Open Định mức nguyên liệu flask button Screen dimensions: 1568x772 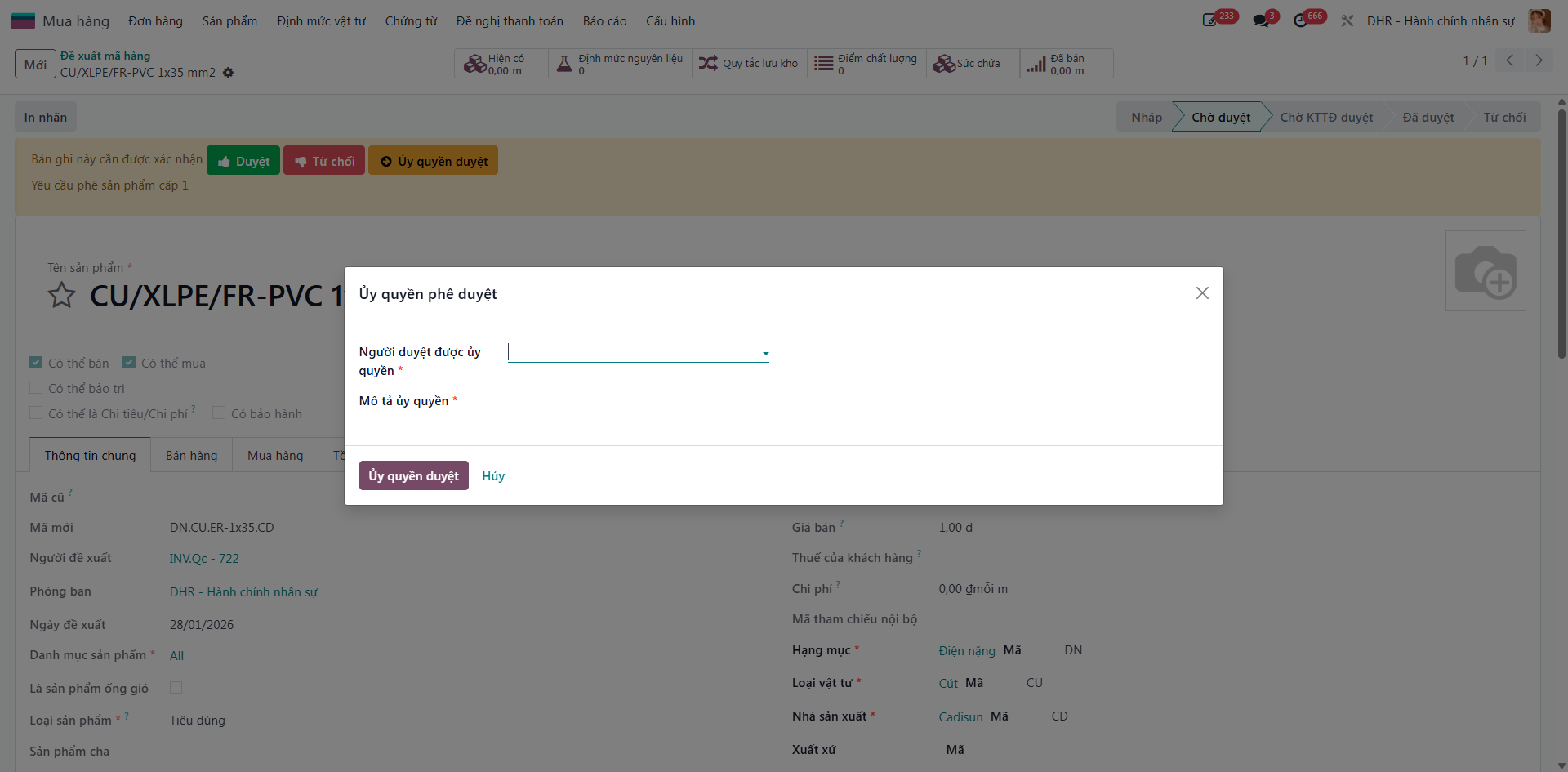[x=620, y=64]
